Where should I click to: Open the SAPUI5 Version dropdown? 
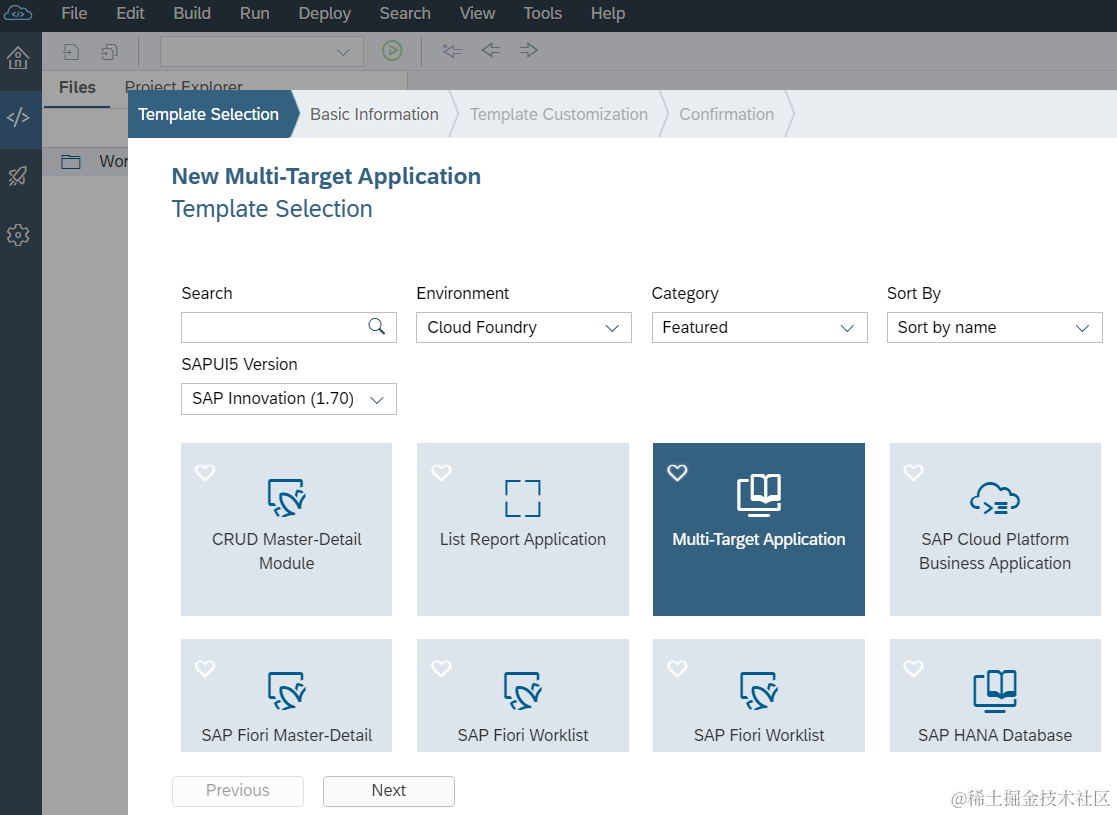click(289, 399)
